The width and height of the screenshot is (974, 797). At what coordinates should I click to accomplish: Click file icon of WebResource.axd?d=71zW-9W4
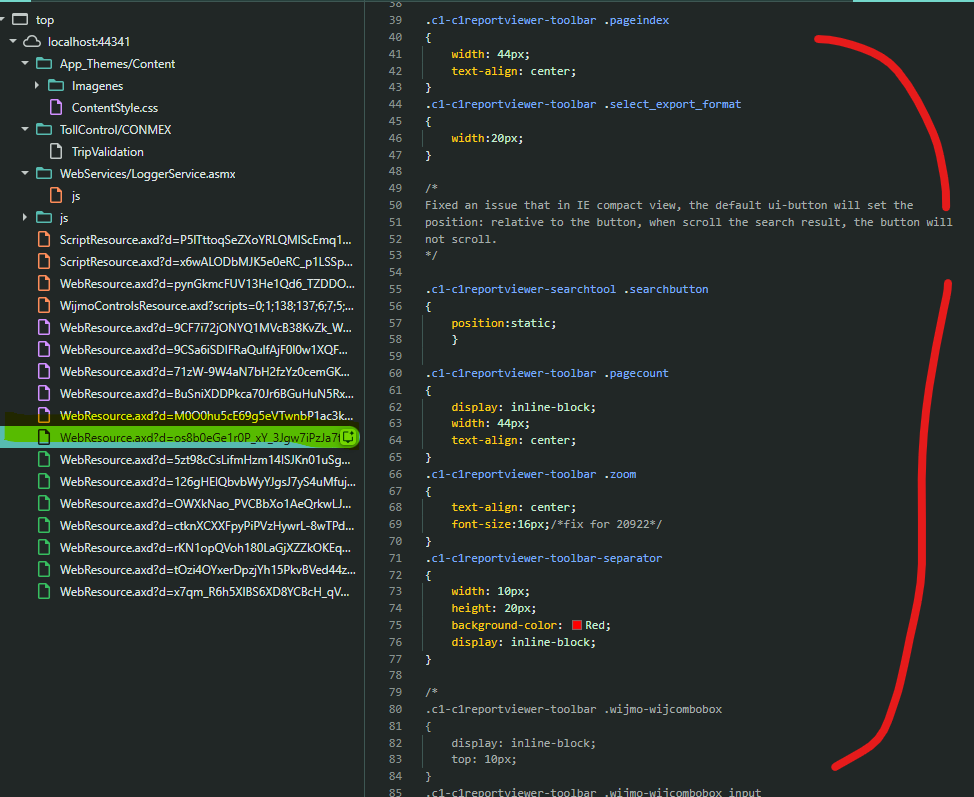coord(44,371)
